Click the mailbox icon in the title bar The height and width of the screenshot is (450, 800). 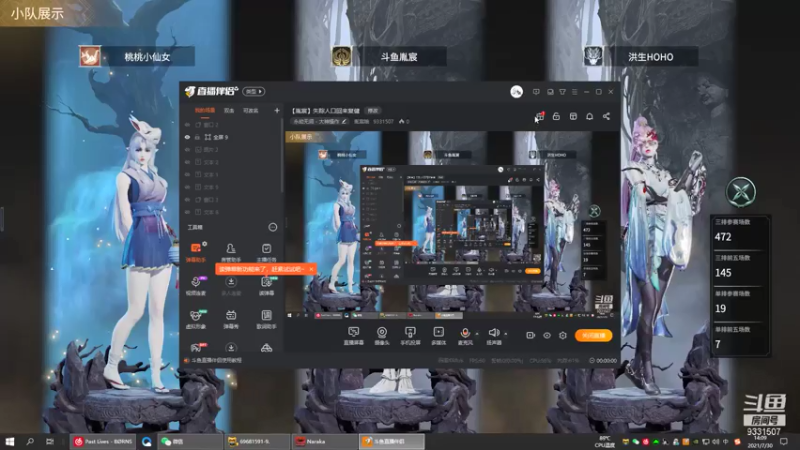(x=550, y=92)
